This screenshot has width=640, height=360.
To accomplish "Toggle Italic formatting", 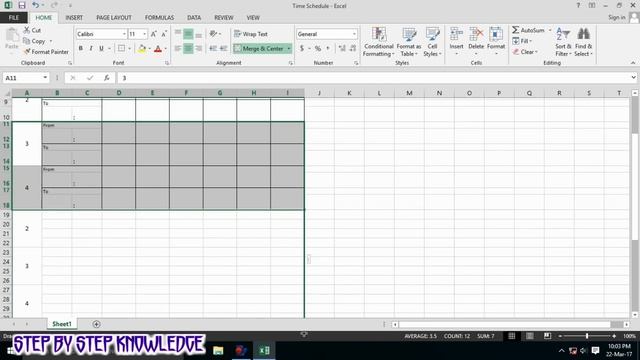I will pyautogui.click(x=91, y=49).
